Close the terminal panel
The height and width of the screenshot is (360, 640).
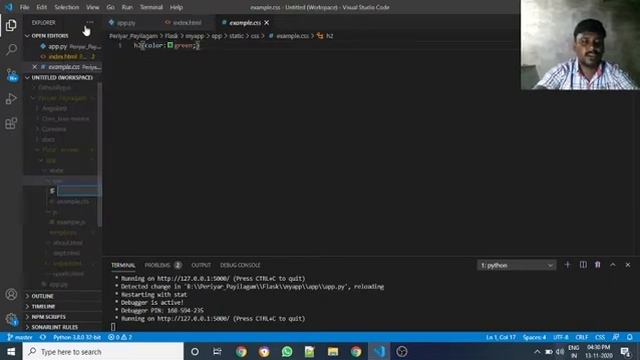pyautogui.click(x=628, y=265)
